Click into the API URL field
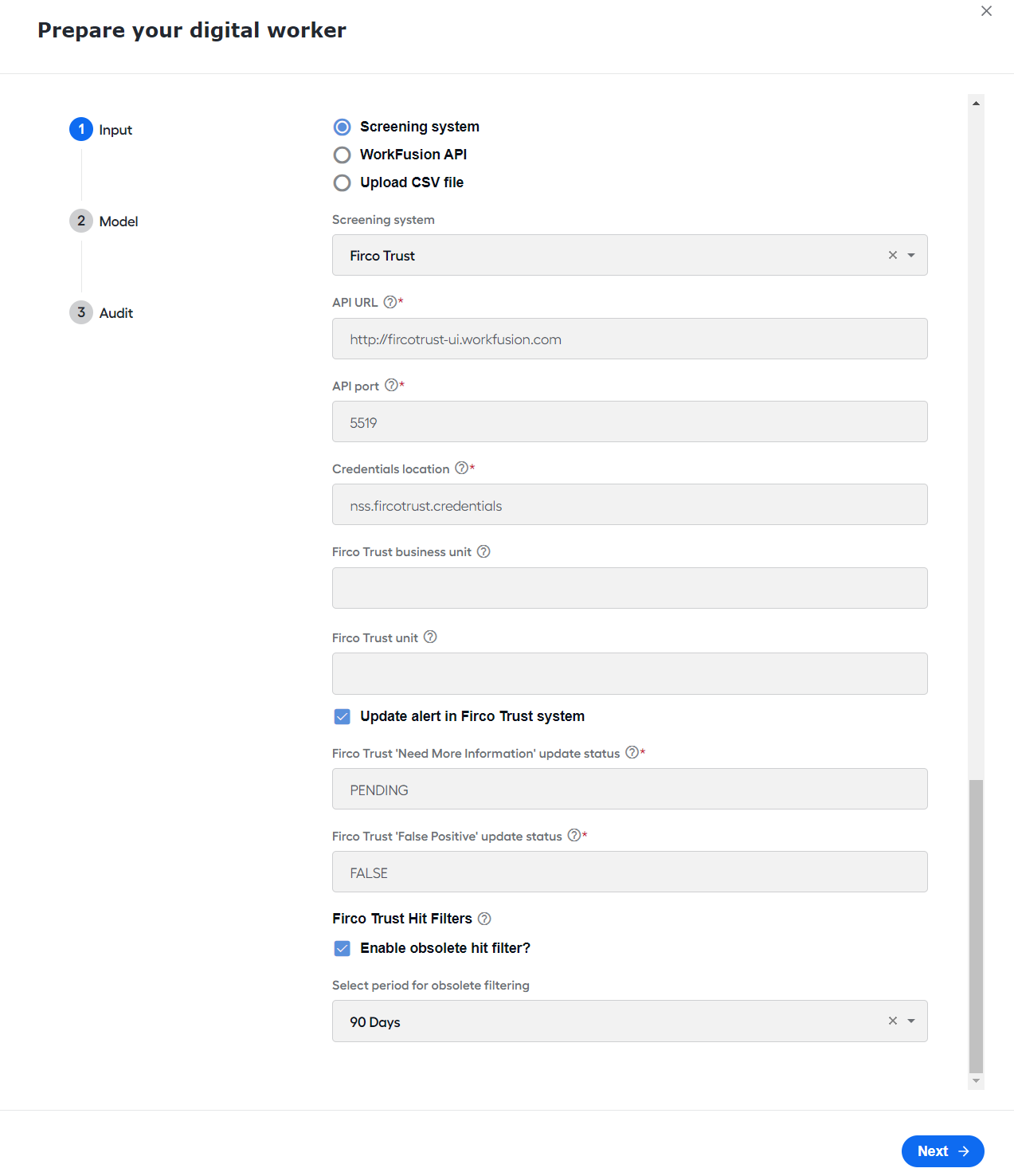1014x1176 pixels. point(629,339)
